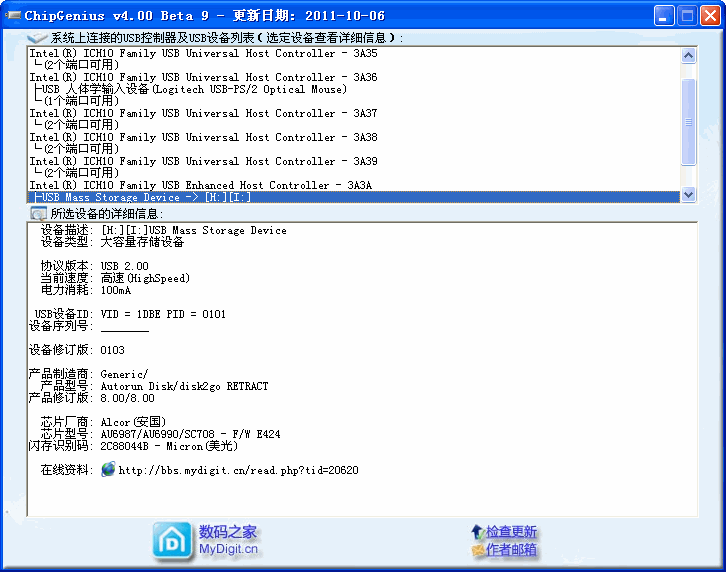Click the MyDigit house logo icon
The width and height of the screenshot is (726, 572).
point(172,541)
